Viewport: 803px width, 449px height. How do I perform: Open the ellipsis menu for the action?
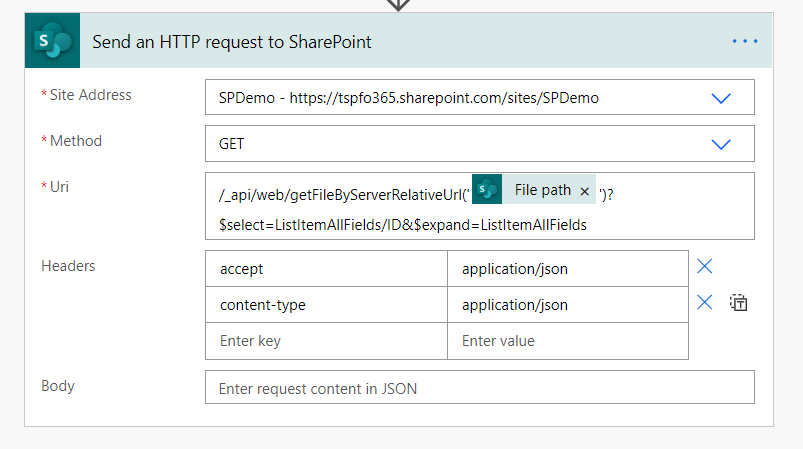[745, 41]
